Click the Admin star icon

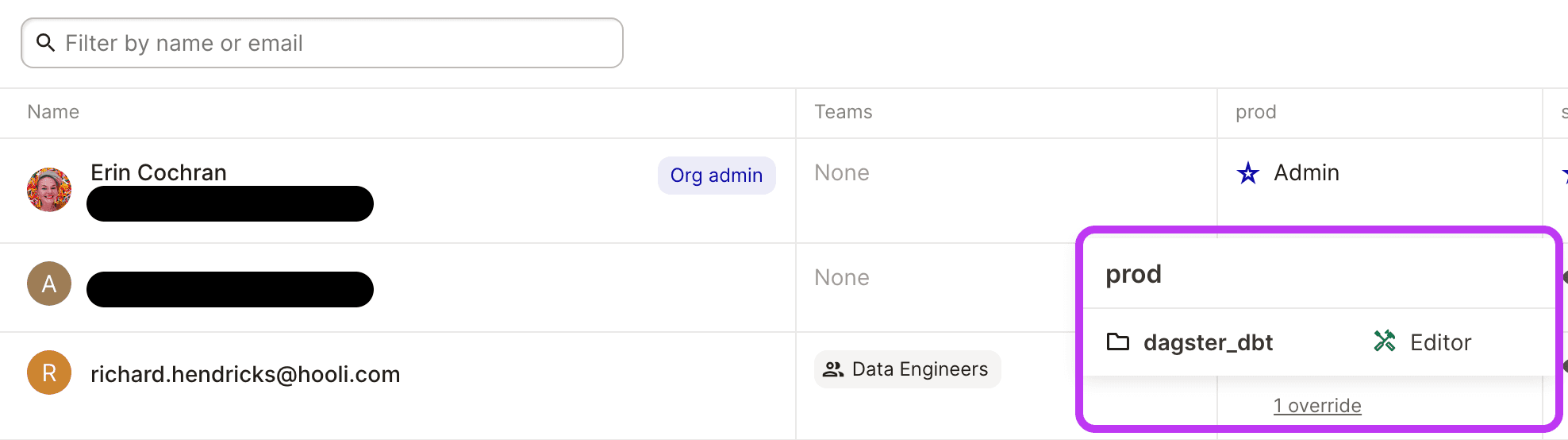pyautogui.click(x=1248, y=173)
